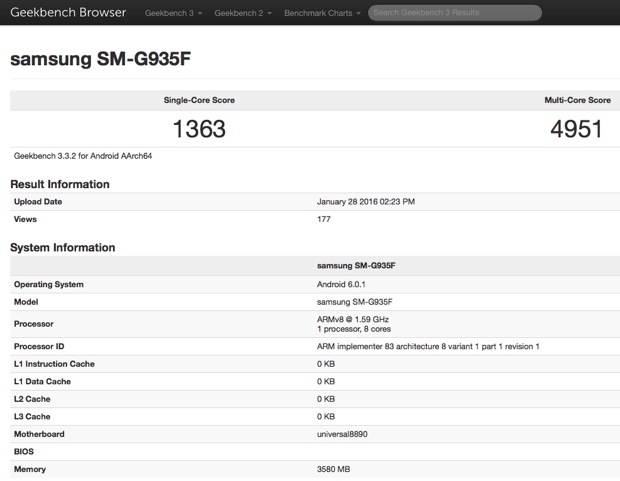The image size is (620, 481).
Task: Click the Geekbench 3.3.2 for Android AArch64 text
Action: [x=83, y=156]
